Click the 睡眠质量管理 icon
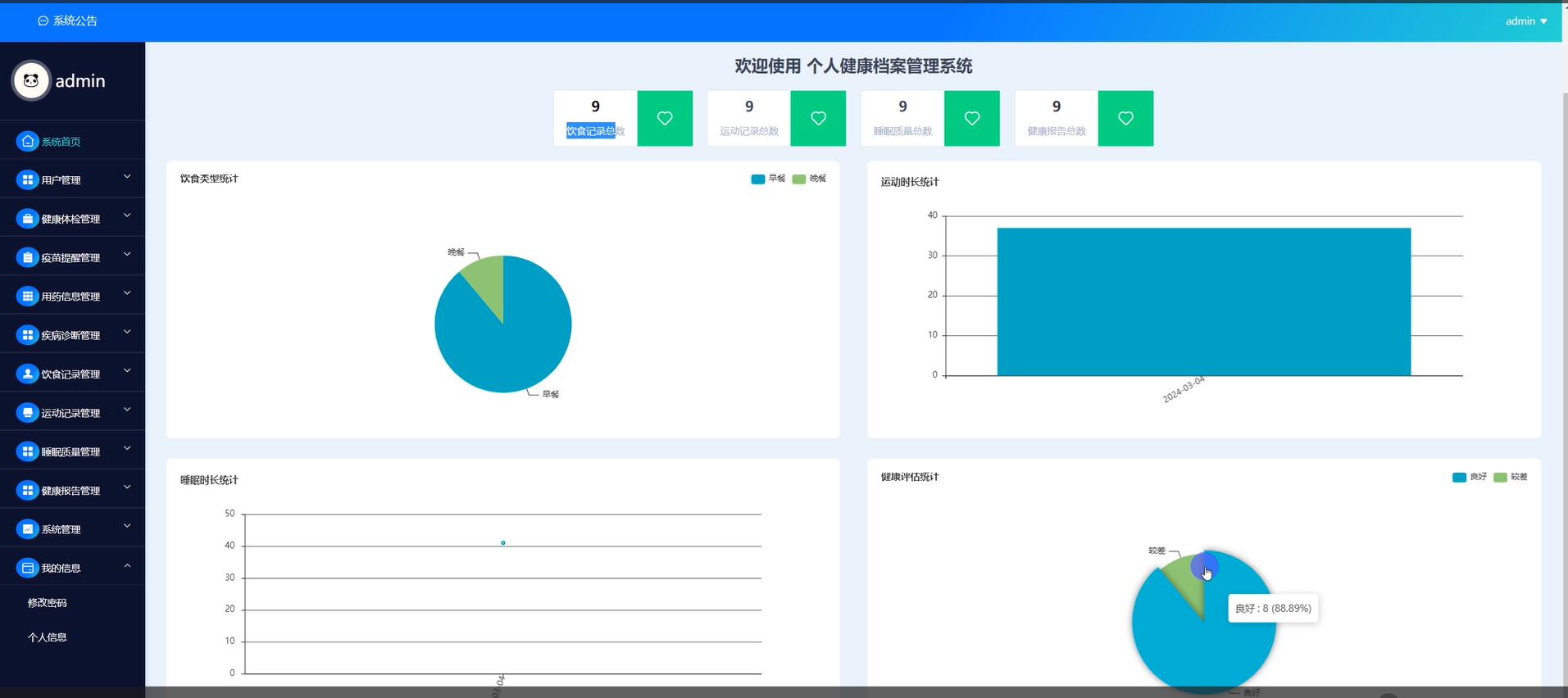1568x698 pixels. (28, 451)
